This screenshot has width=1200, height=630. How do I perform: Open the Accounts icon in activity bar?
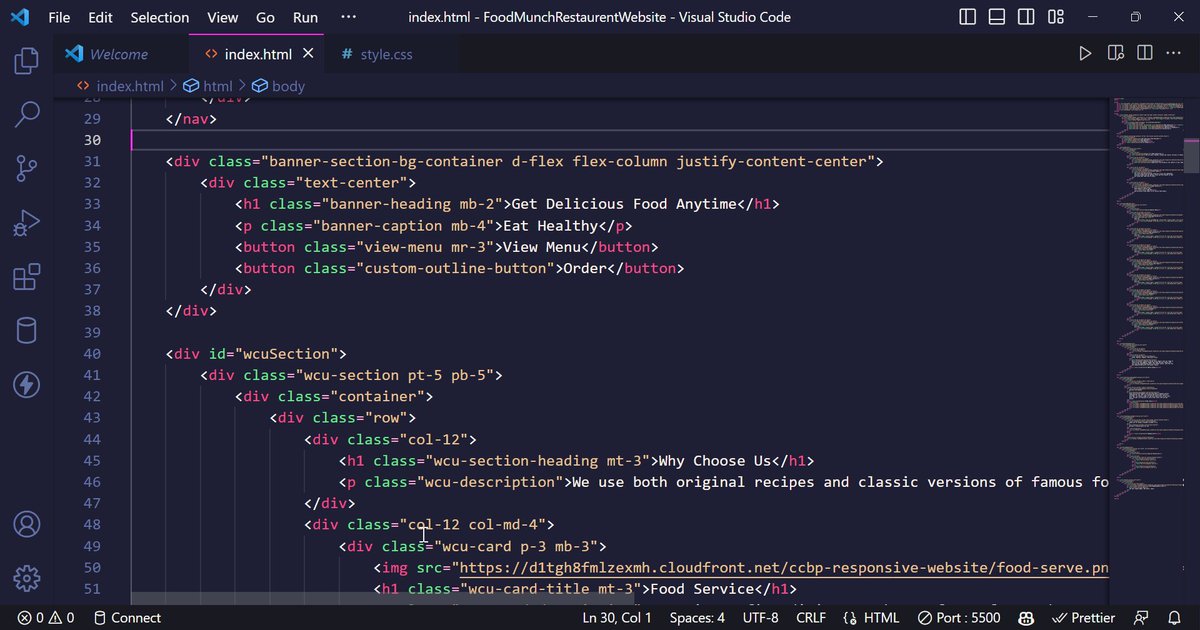click(x=27, y=524)
